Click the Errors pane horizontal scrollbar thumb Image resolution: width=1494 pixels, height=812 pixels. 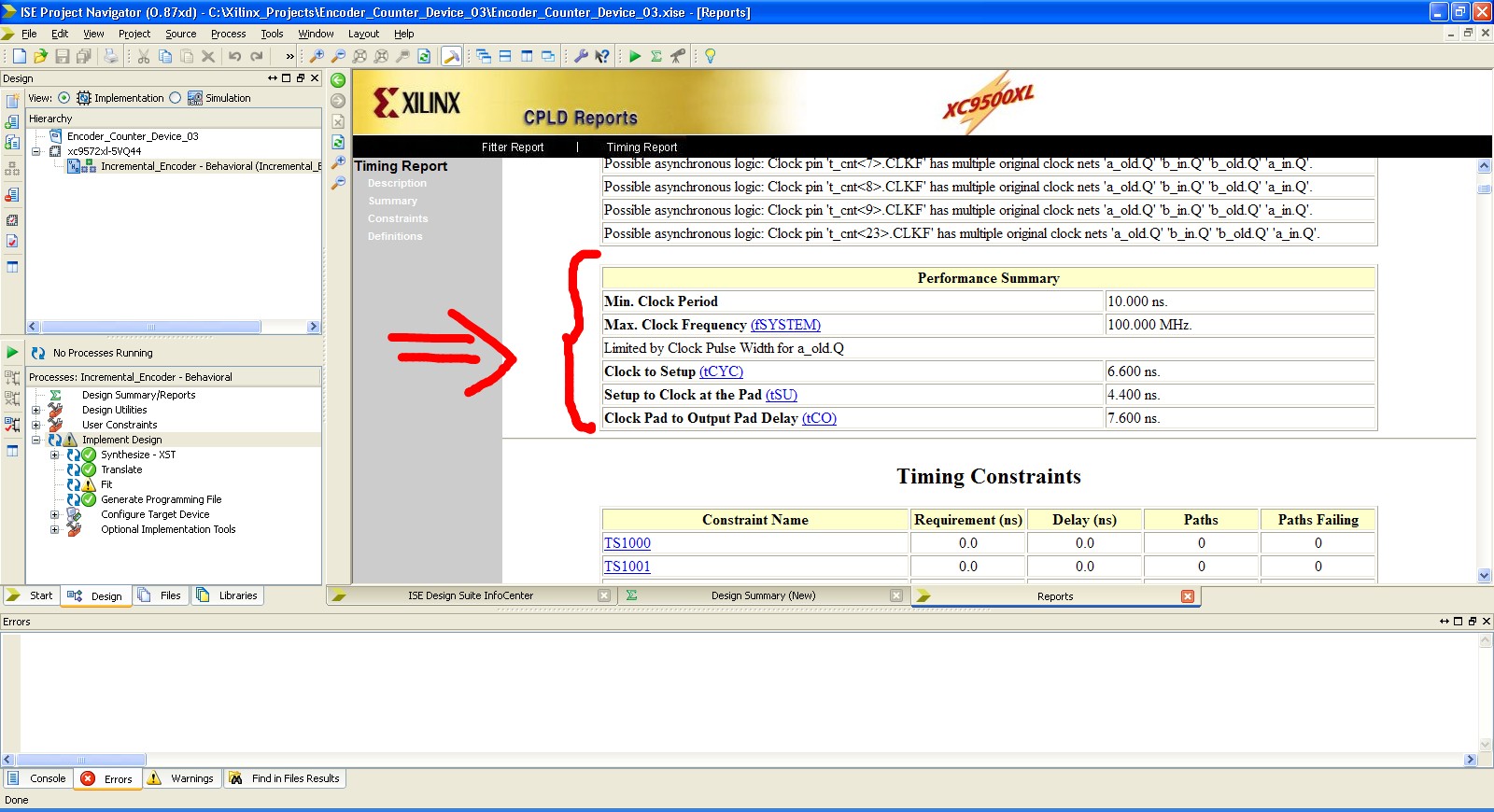coord(81,760)
